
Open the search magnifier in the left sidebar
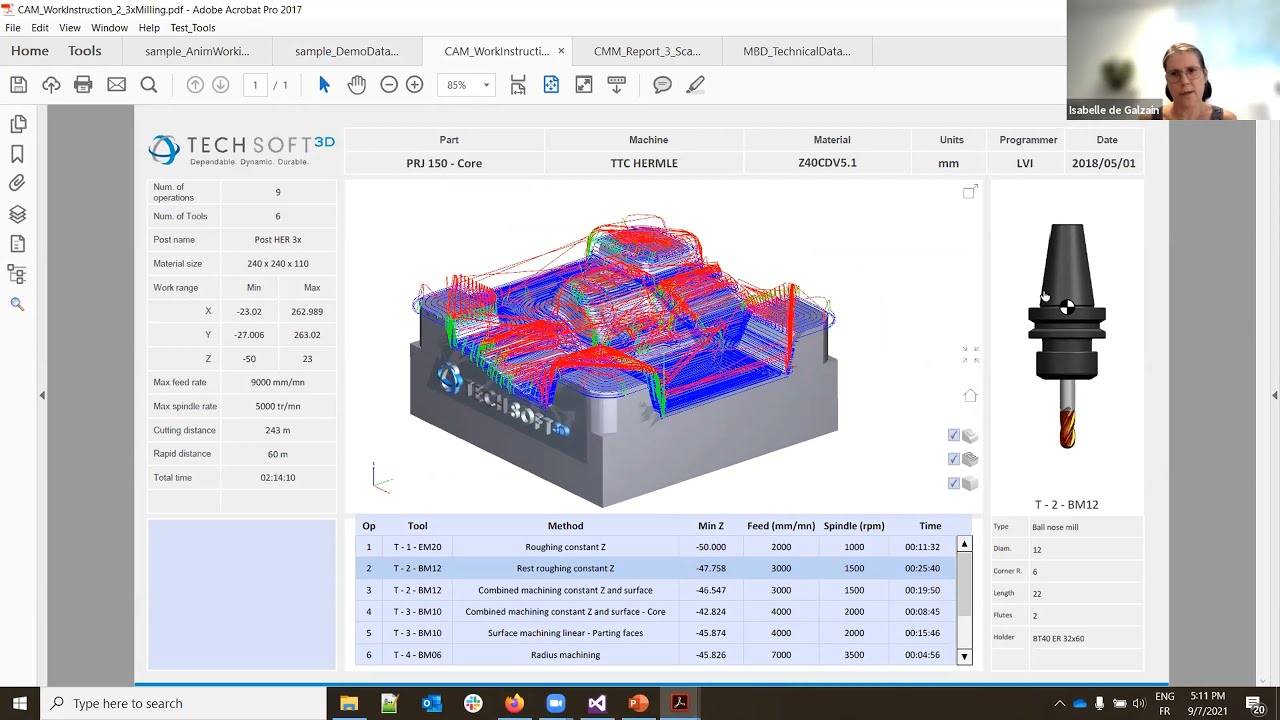click(17, 304)
